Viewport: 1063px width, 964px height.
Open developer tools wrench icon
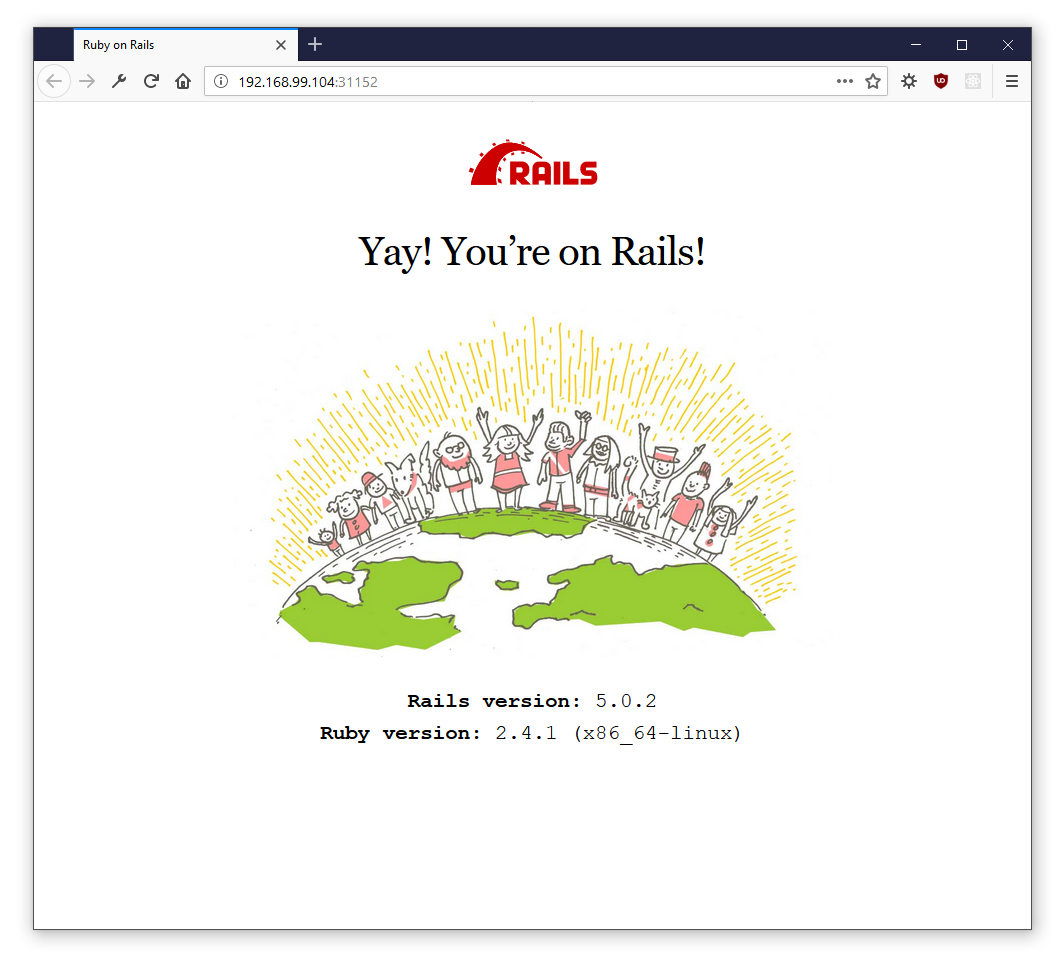pyautogui.click(x=119, y=81)
